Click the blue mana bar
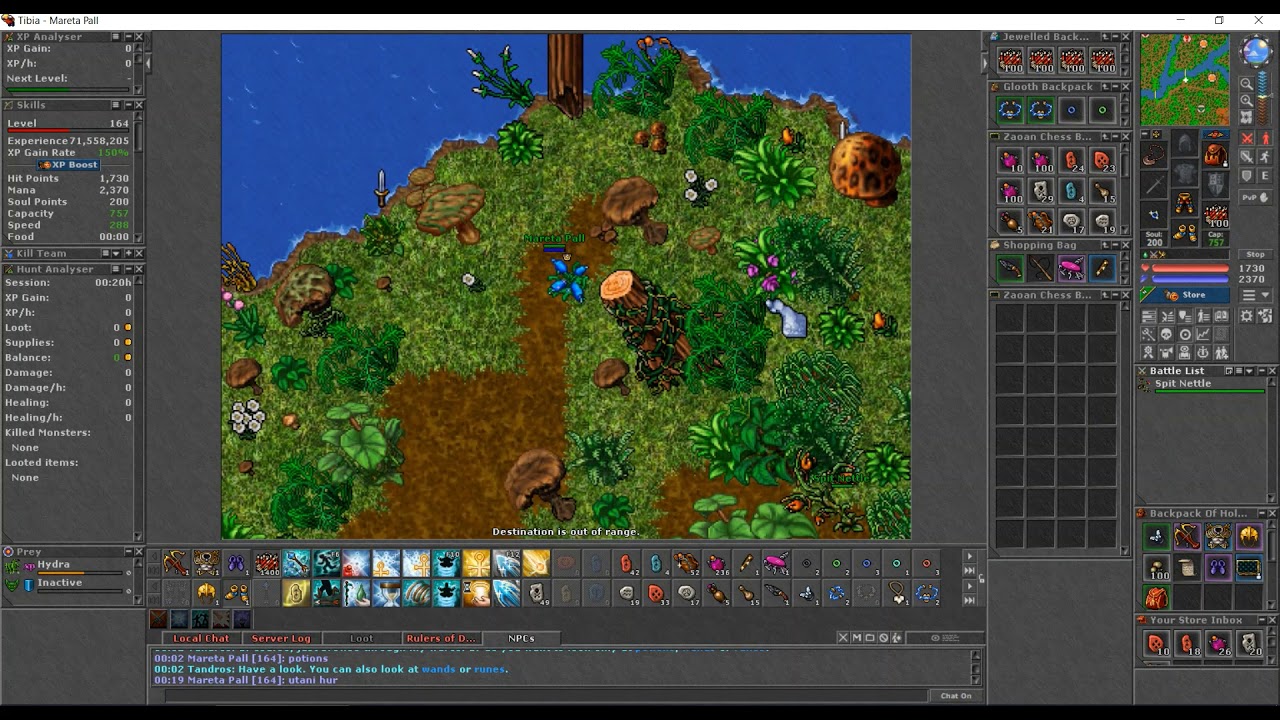This screenshot has width=1280, height=720. tap(1190, 279)
